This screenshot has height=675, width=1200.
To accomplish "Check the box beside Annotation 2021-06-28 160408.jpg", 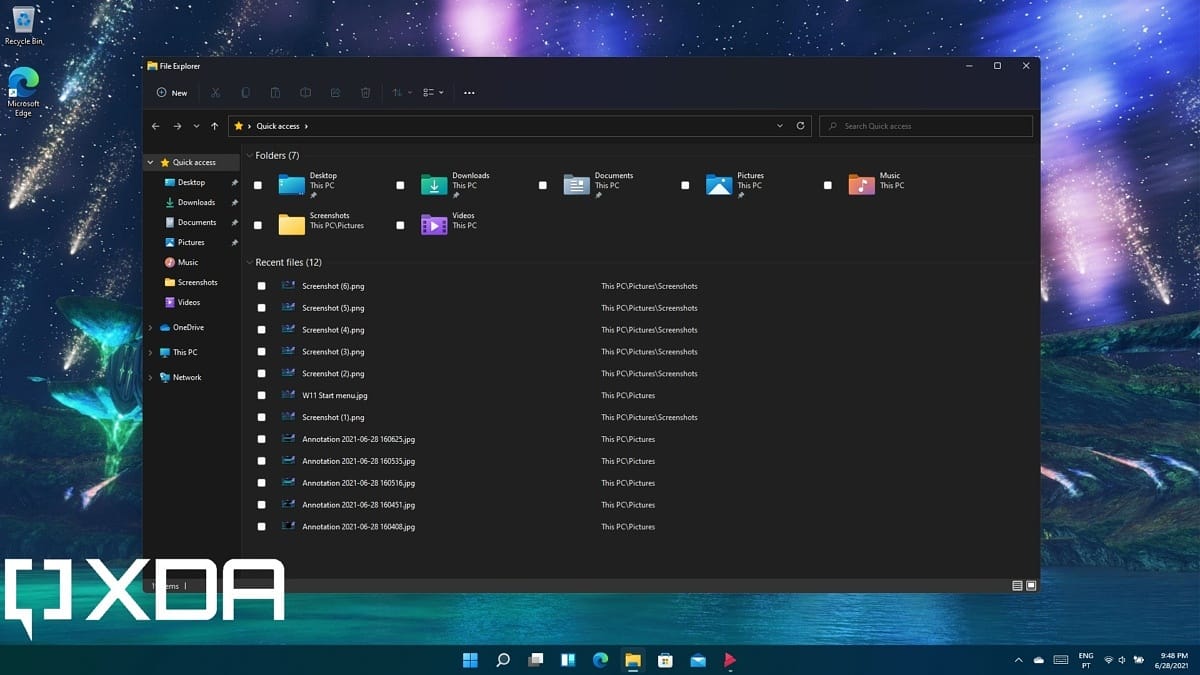I will [x=262, y=527].
